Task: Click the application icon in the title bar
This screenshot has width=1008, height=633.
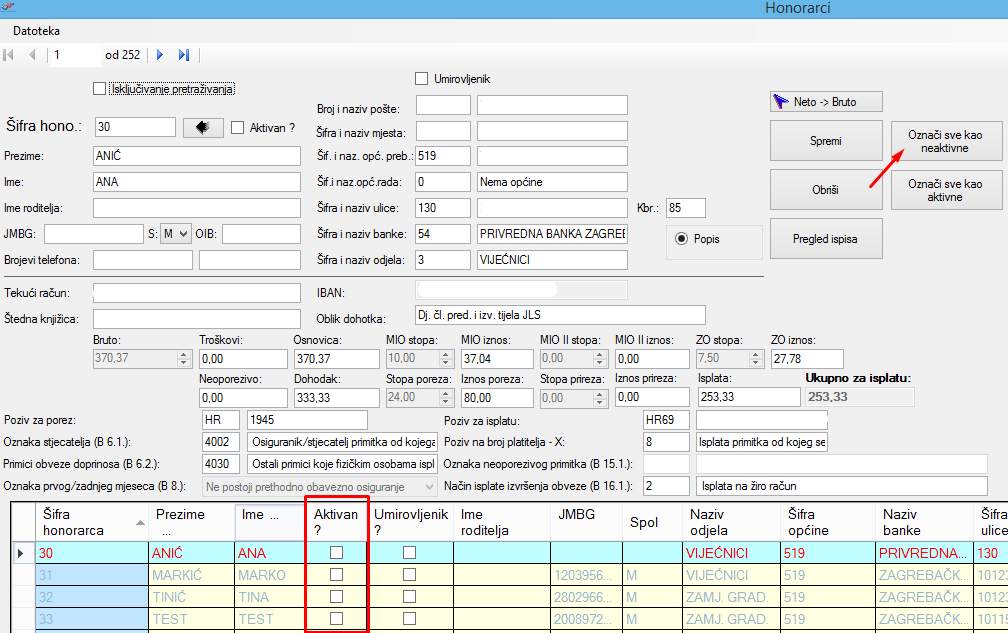Action: 10,6
